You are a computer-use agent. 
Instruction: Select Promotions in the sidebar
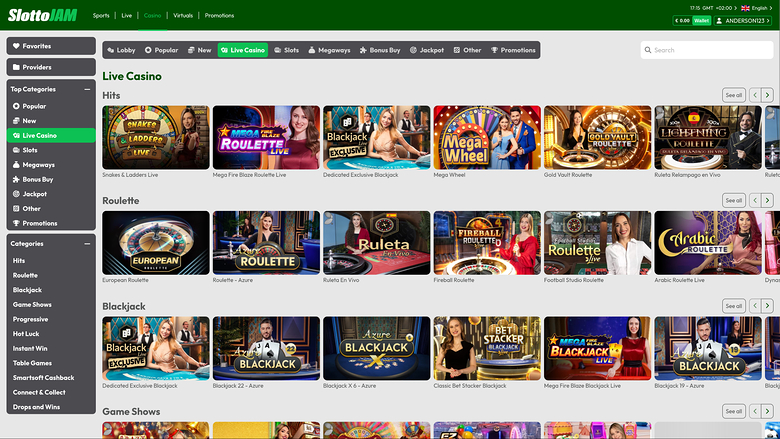tap(51, 223)
